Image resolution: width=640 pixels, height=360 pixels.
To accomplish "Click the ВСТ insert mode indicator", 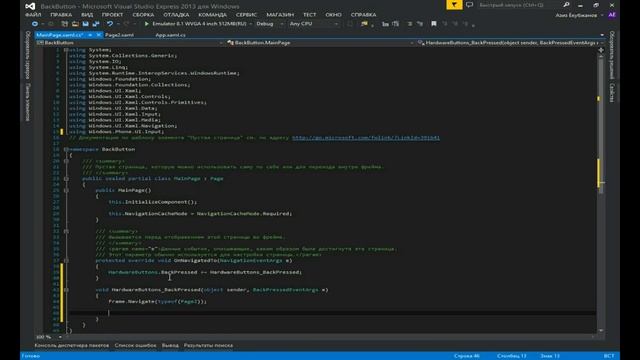I will pyautogui.click(x=609, y=356).
